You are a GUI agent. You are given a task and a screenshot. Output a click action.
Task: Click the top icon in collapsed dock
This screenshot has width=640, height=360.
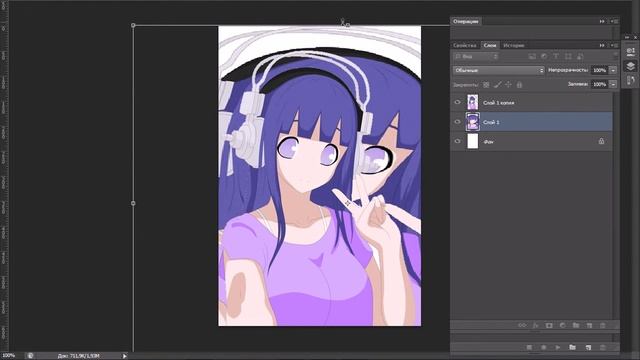630,51
